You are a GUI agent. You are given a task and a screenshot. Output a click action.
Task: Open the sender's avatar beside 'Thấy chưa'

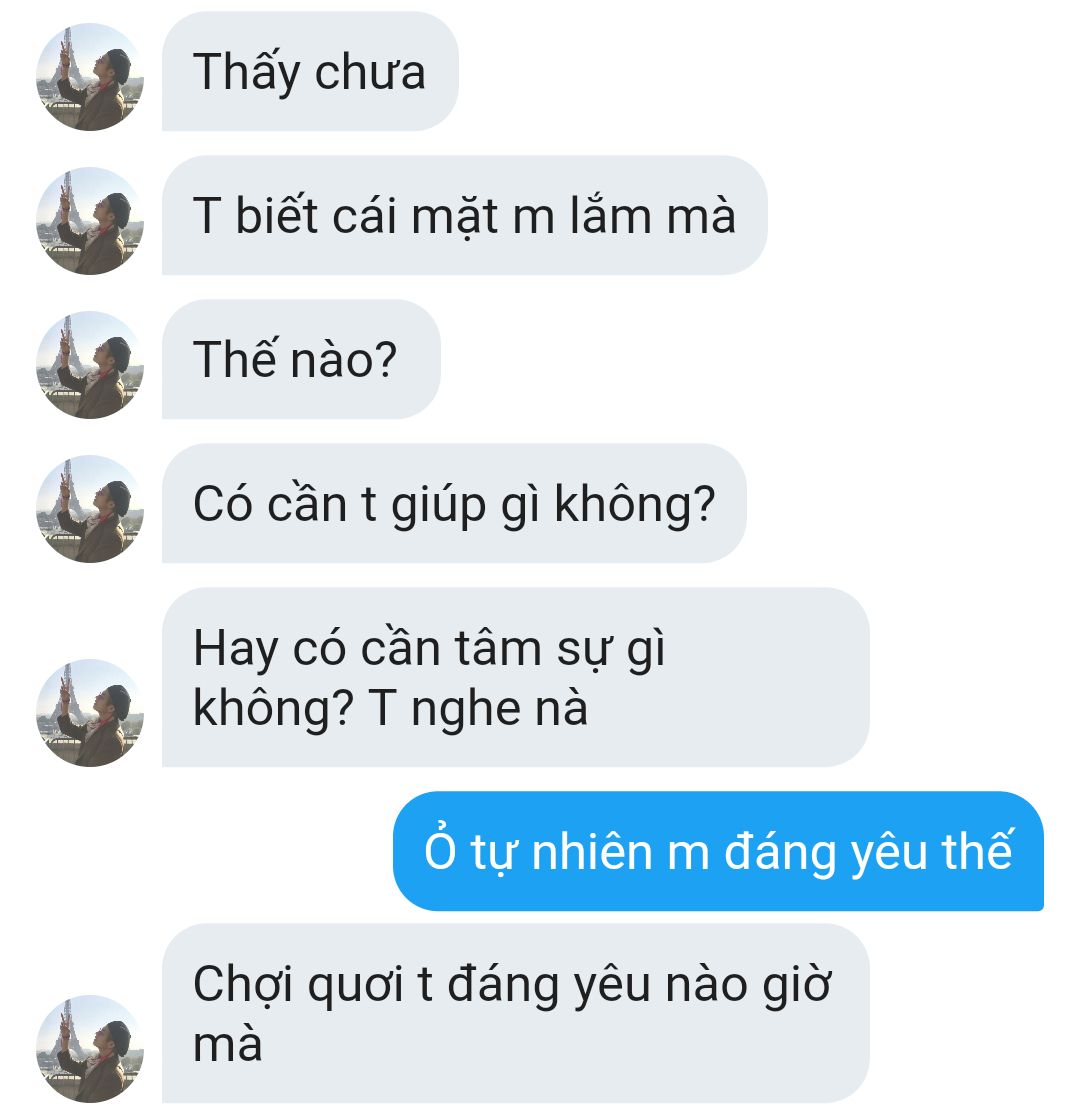tap(90, 76)
